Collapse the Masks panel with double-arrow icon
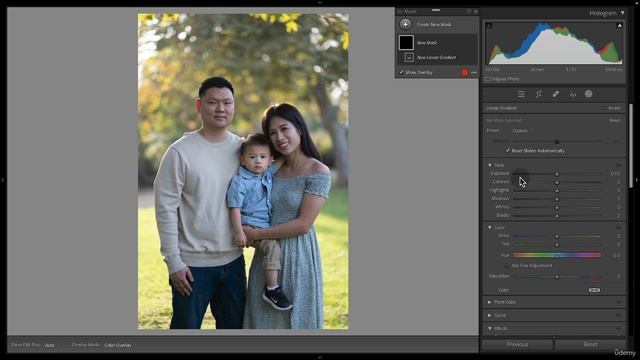 pos(476,11)
